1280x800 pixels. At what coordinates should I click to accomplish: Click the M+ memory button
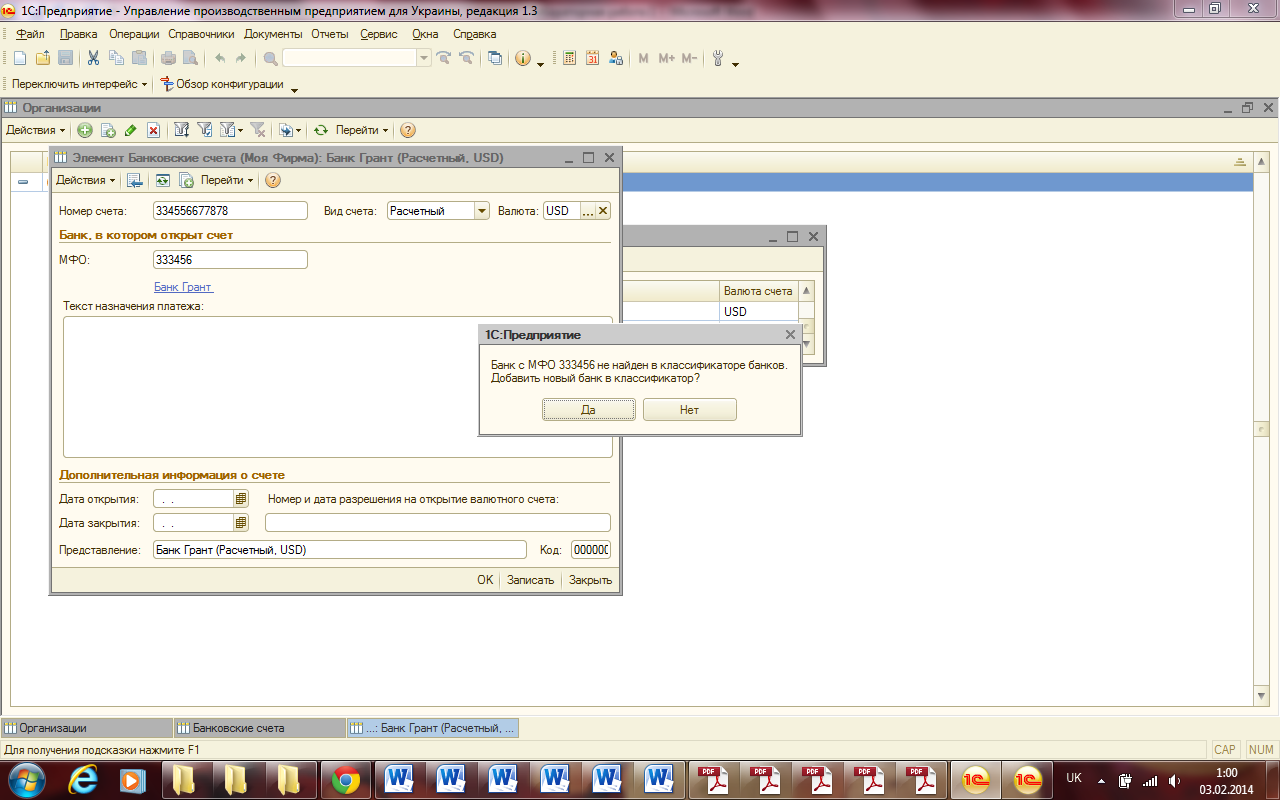666,58
